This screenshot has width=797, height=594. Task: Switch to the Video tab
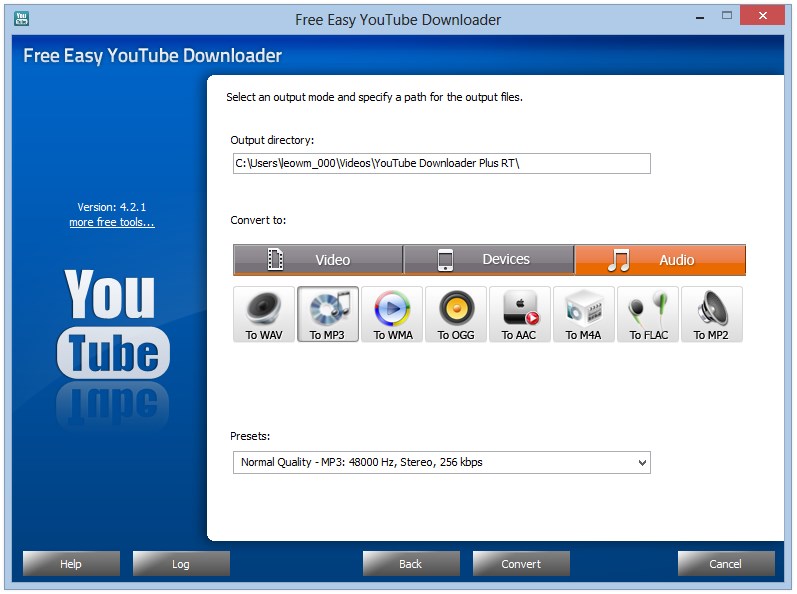pos(318,260)
